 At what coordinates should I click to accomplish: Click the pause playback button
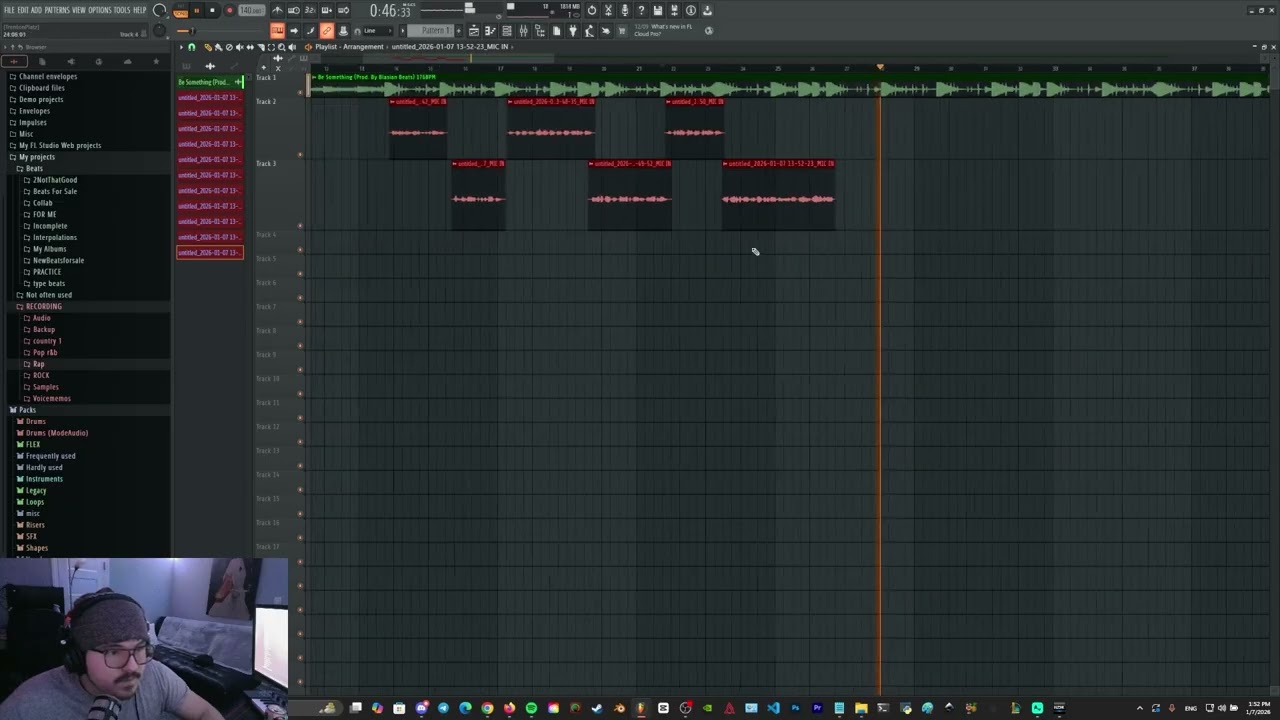(x=196, y=10)
